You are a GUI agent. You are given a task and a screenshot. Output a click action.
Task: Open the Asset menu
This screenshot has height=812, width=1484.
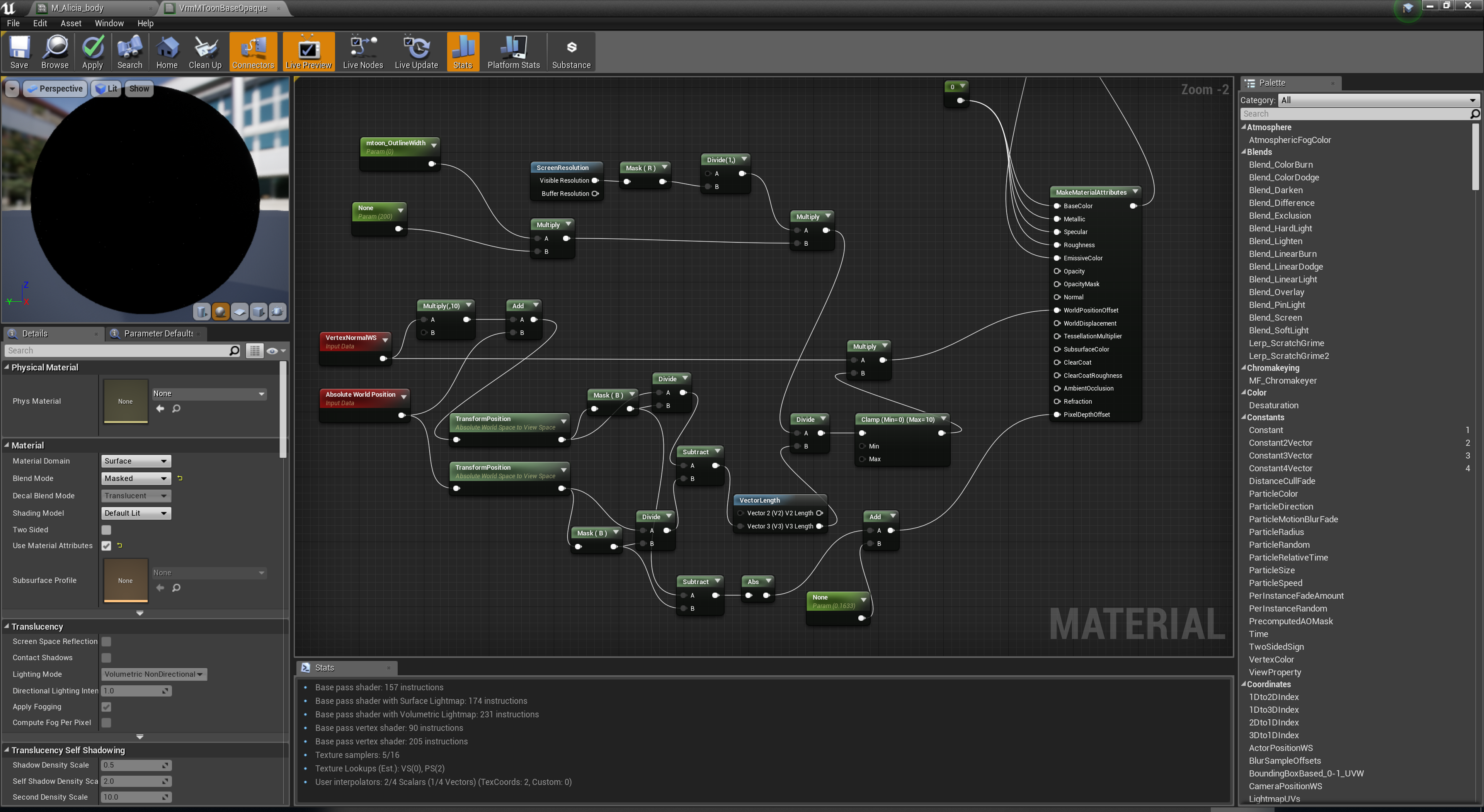tap(71, 23)
